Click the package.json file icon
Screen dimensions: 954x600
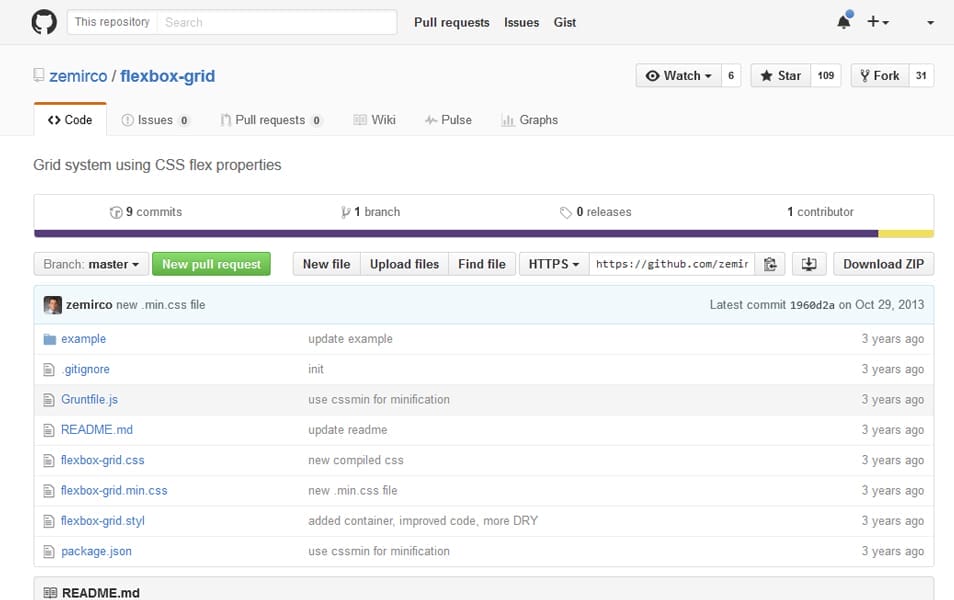click(x=49, y=551)
